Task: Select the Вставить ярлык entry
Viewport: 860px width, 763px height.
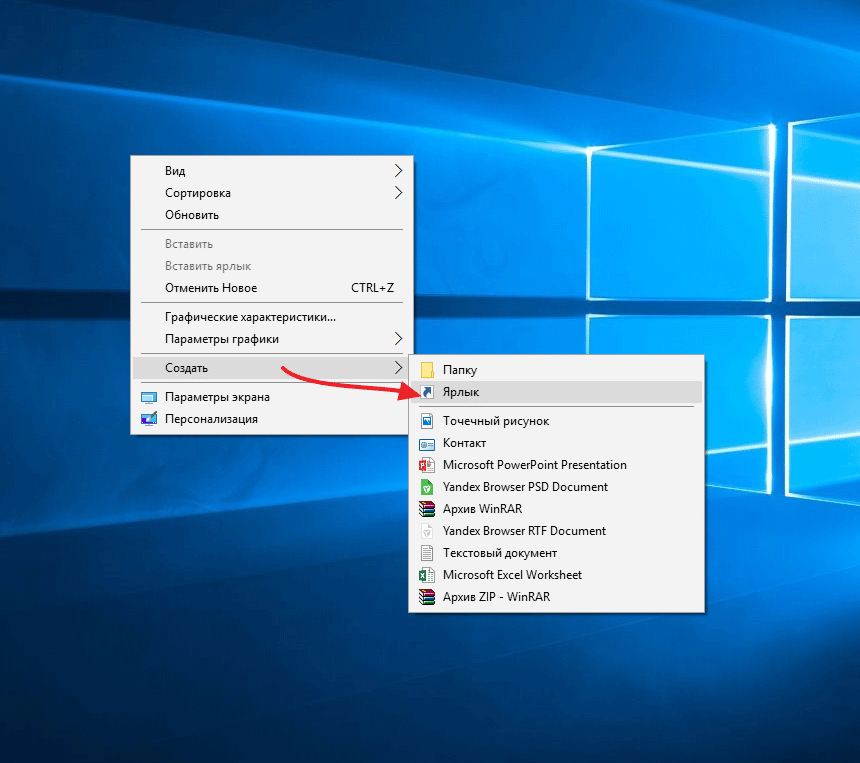Action: click(x=271, y=265)
